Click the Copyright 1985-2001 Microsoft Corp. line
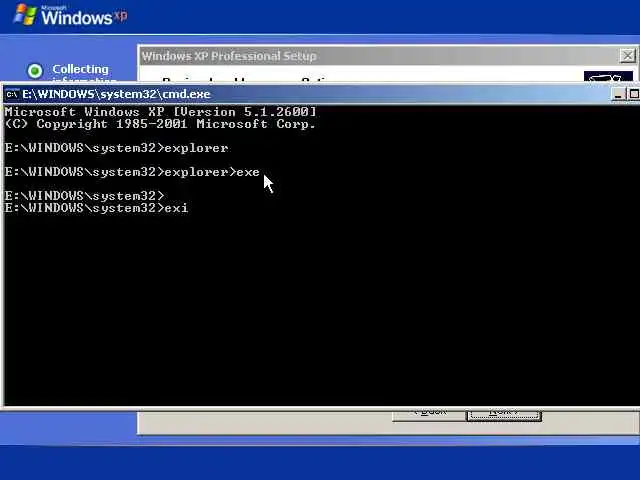 click(x=160, y=124)
